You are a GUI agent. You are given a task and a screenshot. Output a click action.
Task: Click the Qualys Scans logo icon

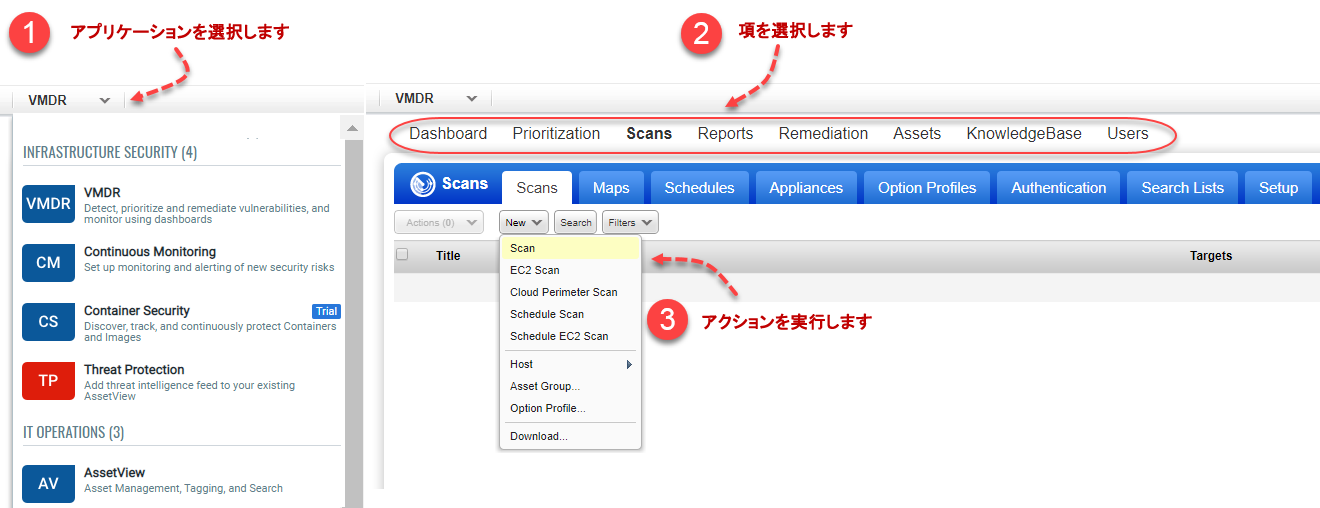(423, 184)
